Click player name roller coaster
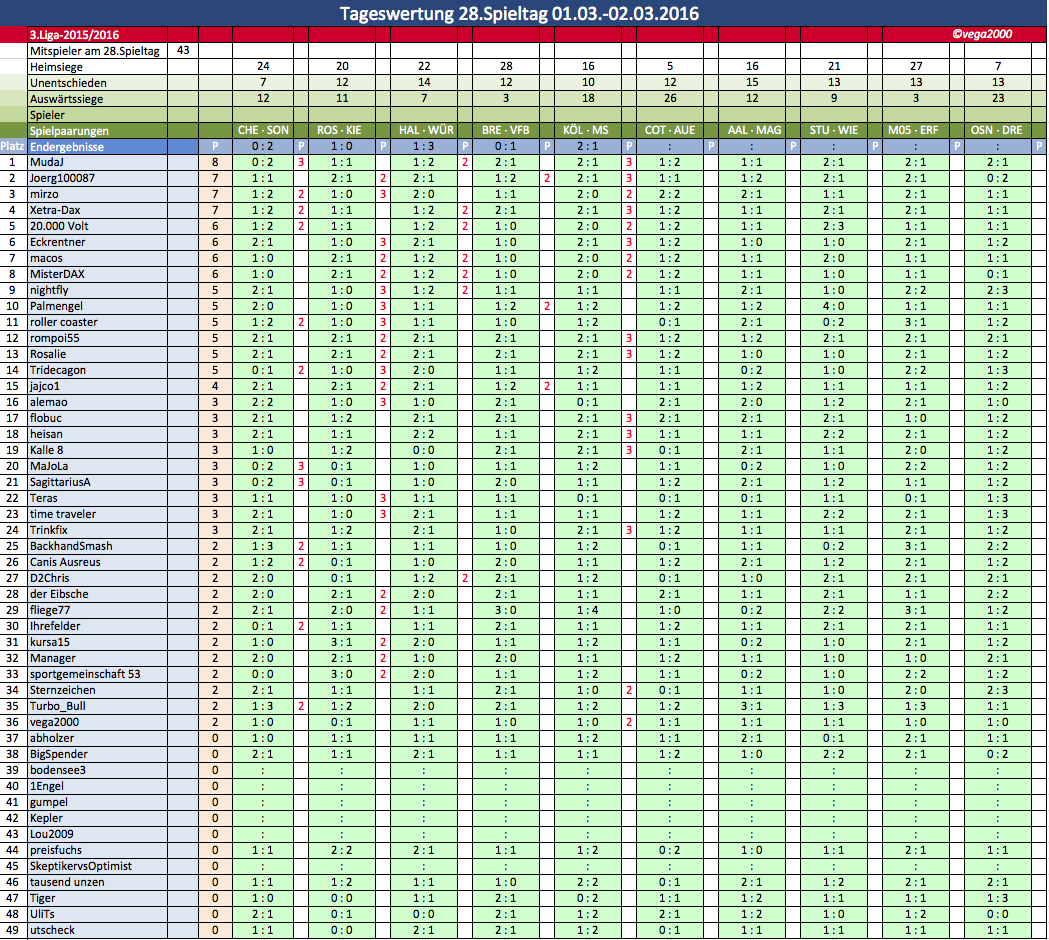1049x940 pixels. pyautogui.click(x=64, y=322)
